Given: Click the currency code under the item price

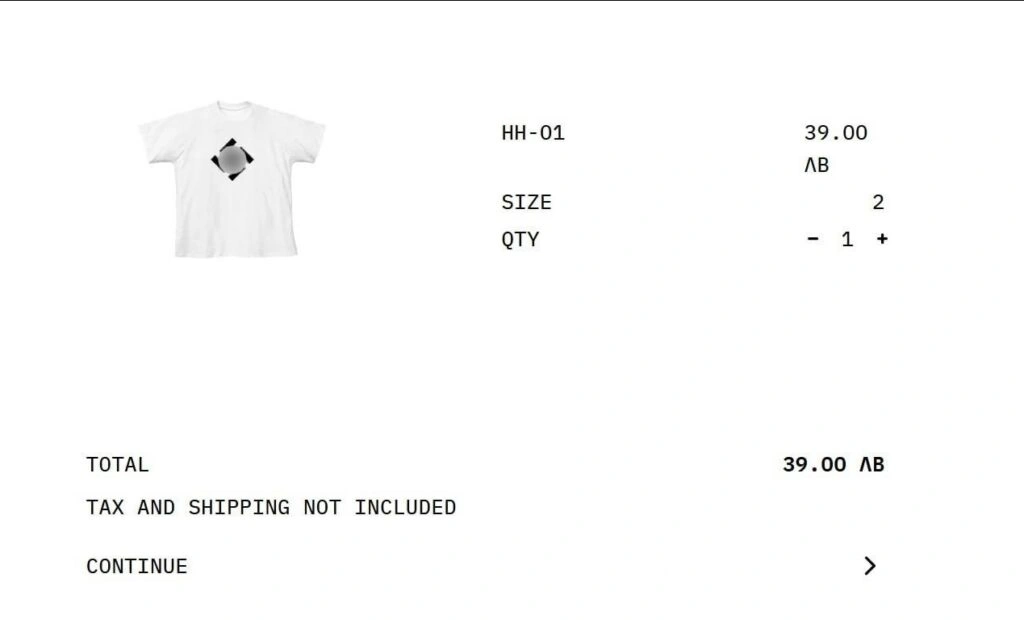Looking at the screenshot, I should (816, 165).
